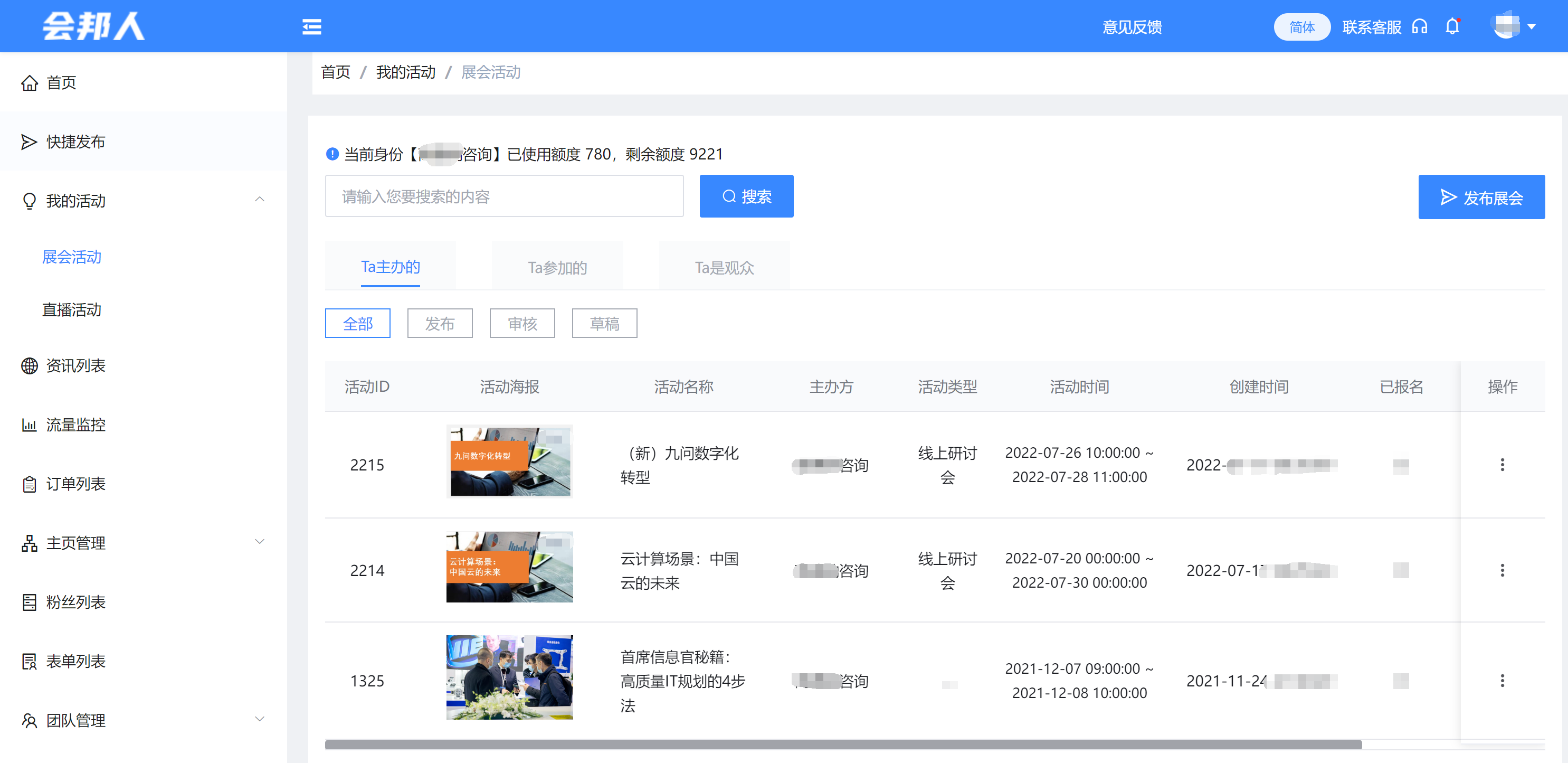
Task: Switch to Ta参加的 tab
Action: (557, 267)
